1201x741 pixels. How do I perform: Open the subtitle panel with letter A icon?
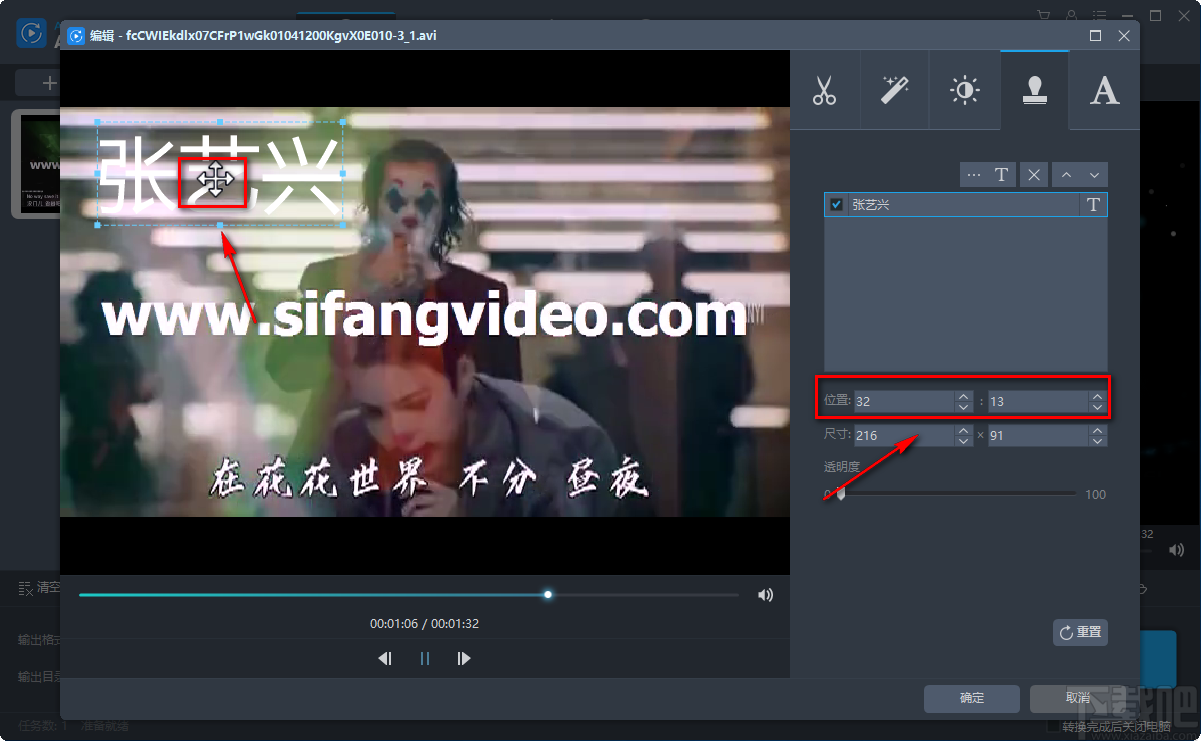point(1103,90)
